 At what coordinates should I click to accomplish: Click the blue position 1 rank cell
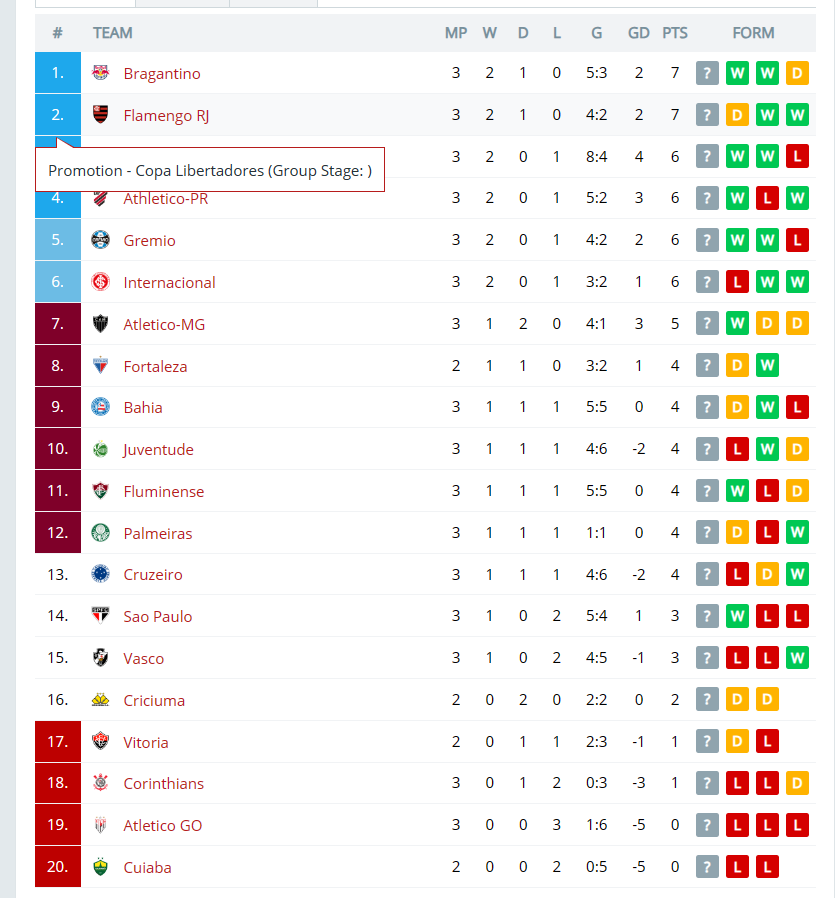tap(58, 73)
